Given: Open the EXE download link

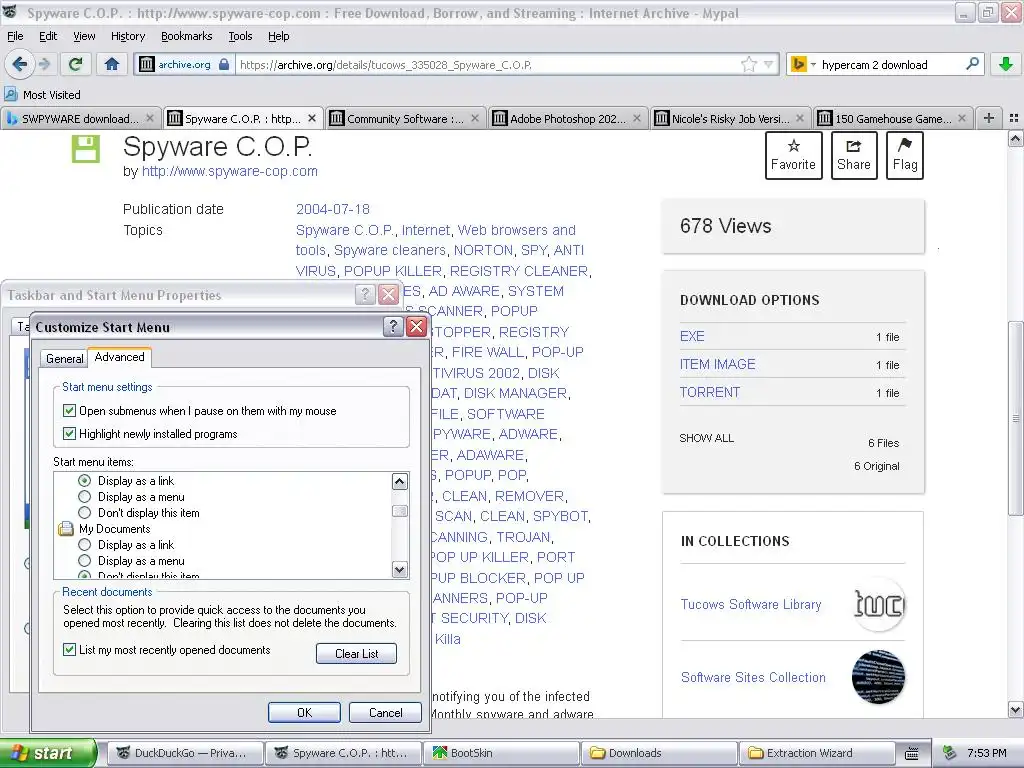Looking at the screenshot, I should pos(692,336).
